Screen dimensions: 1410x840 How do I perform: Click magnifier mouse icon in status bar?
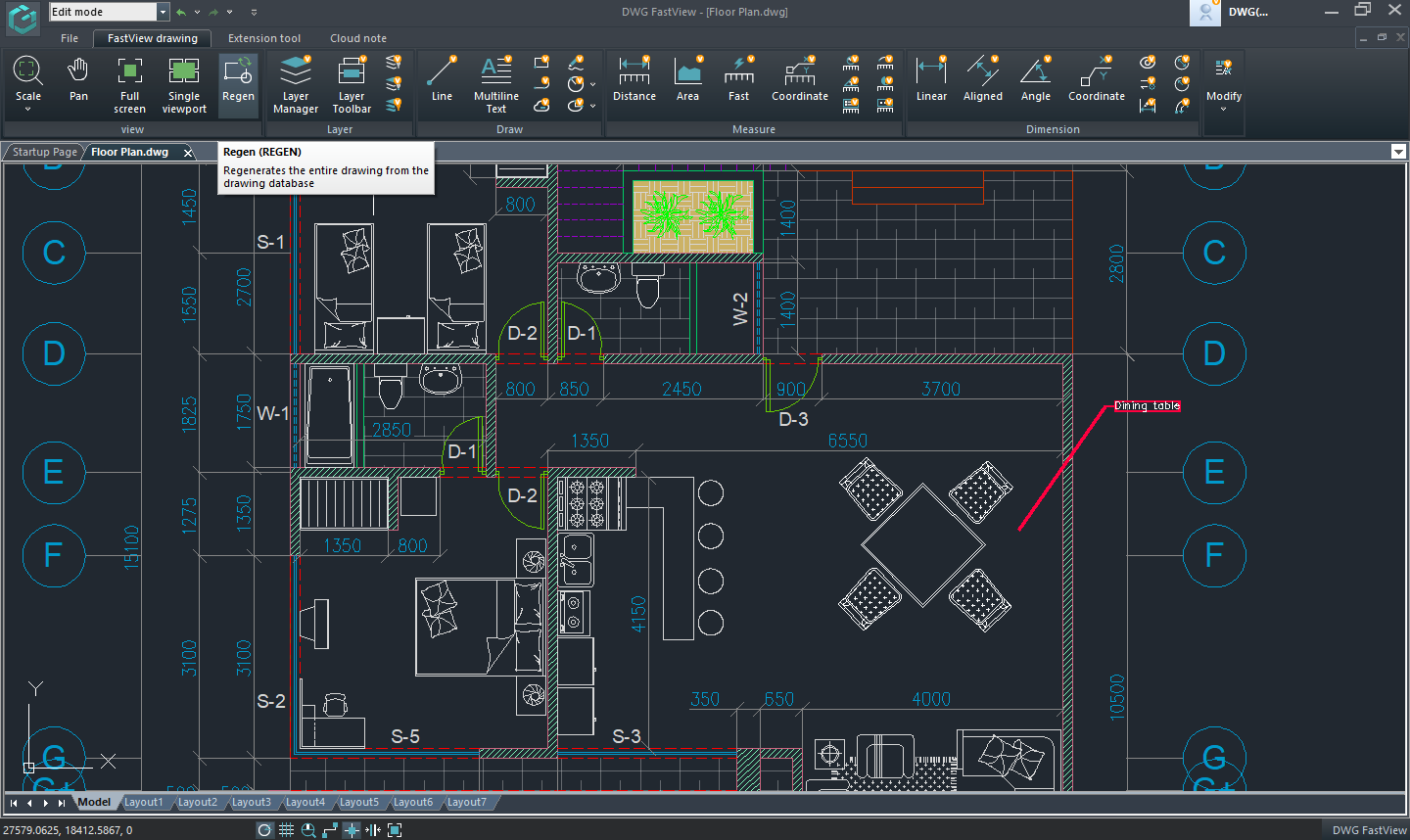(x=308, y=830)
